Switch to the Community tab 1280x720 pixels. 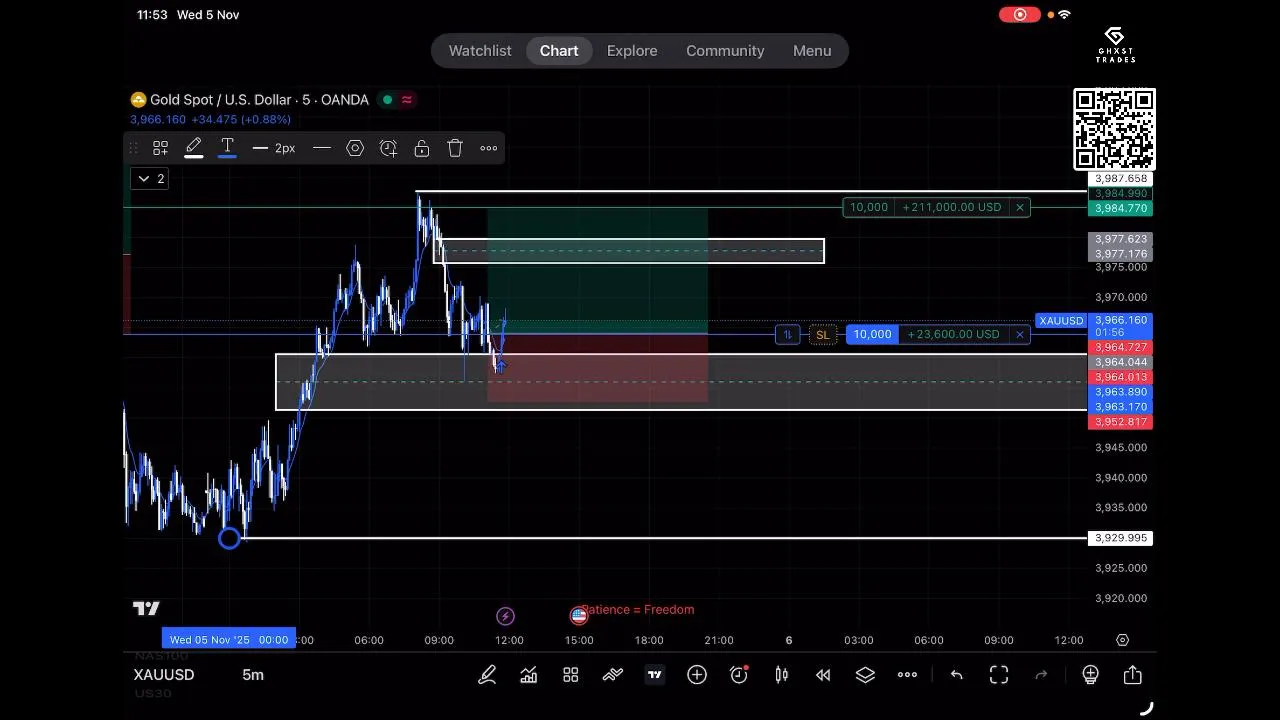coord(725,51)
